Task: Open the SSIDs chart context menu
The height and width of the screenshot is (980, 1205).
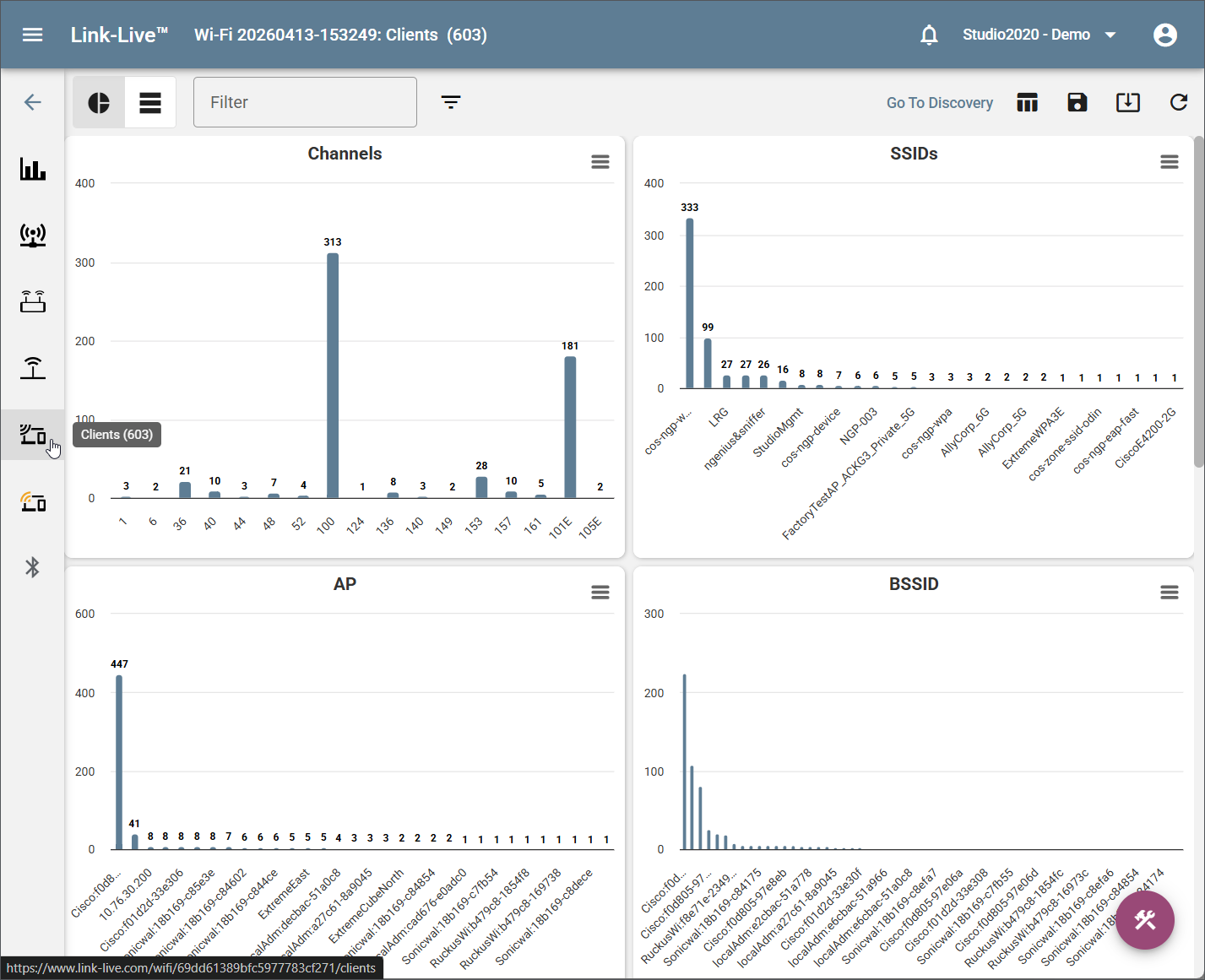Action: [1170, 161]
